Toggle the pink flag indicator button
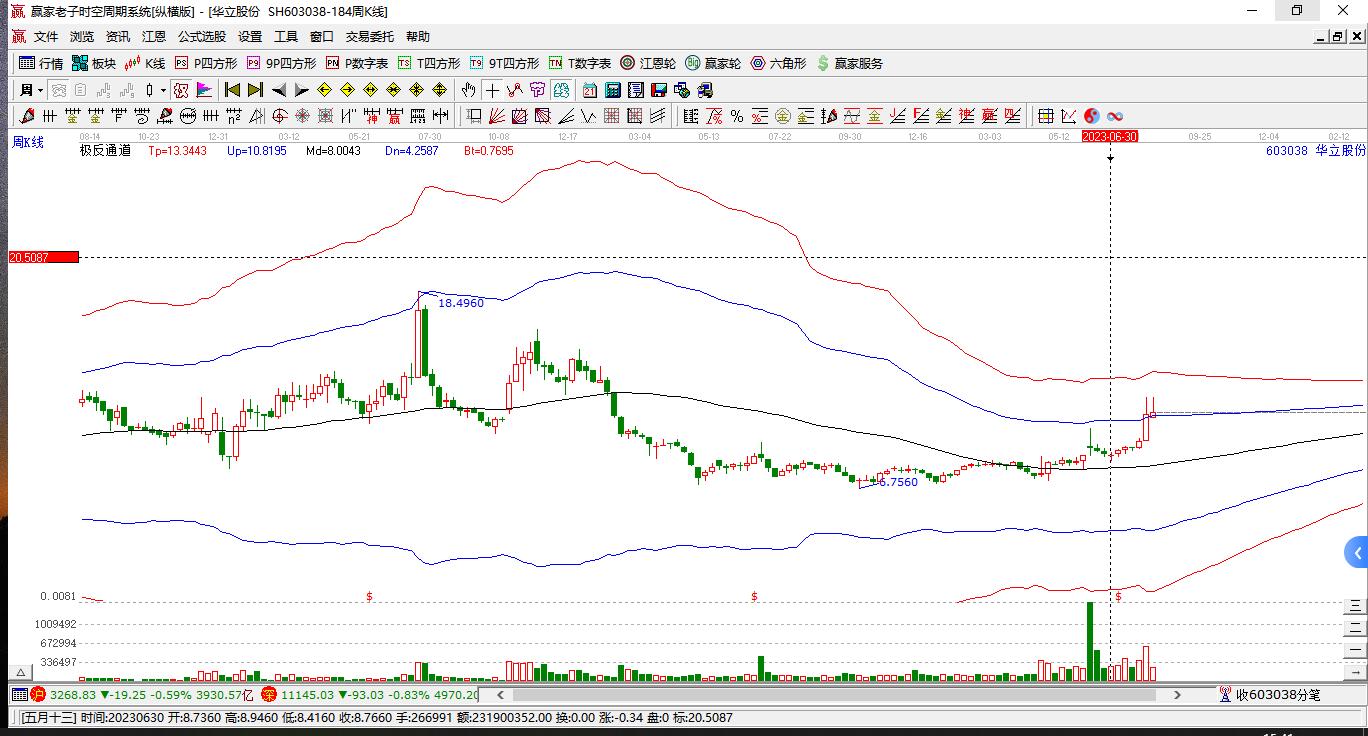 pos(204,90)
